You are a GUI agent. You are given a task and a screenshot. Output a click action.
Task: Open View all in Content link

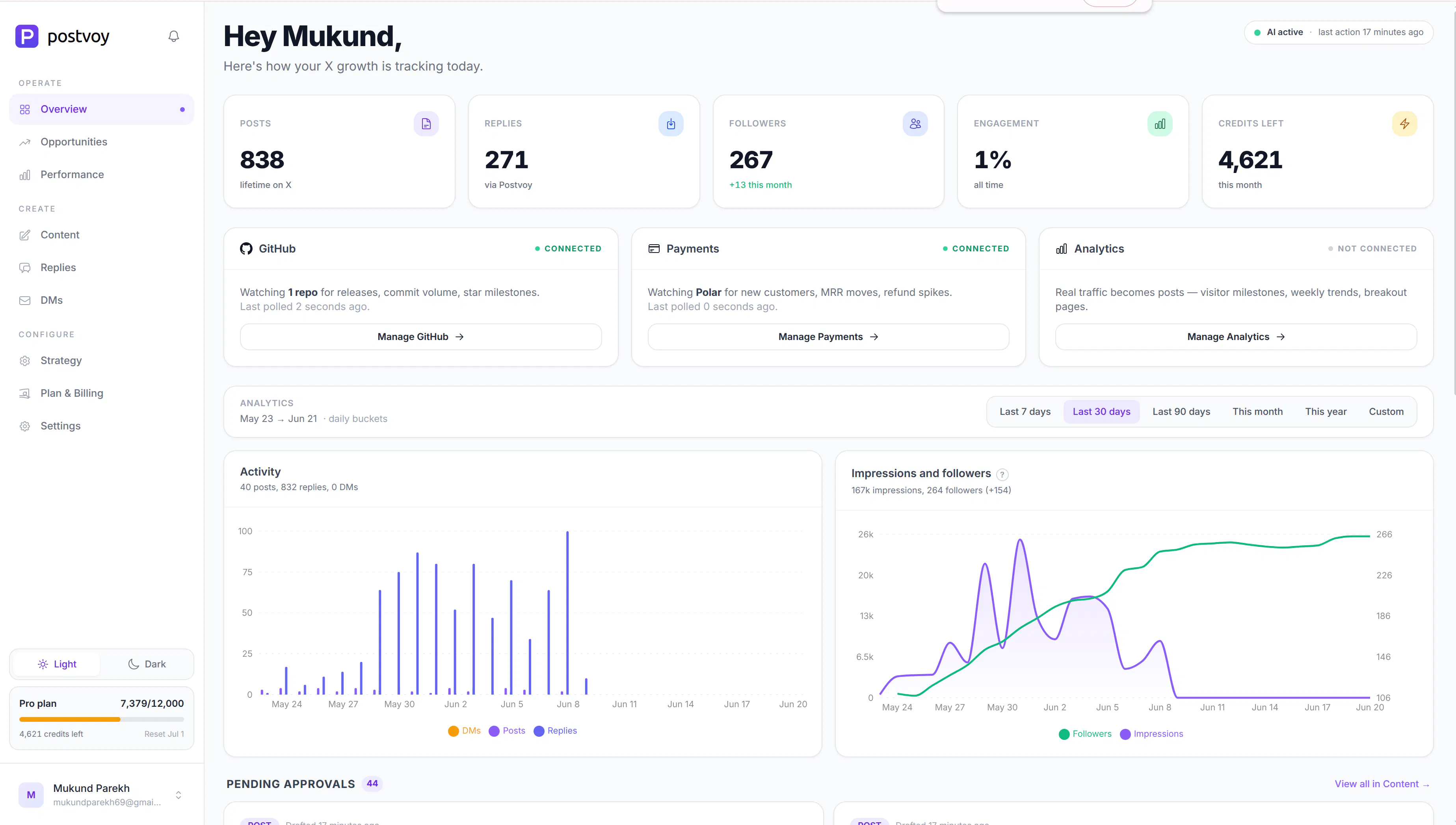tap(1382, 784)
